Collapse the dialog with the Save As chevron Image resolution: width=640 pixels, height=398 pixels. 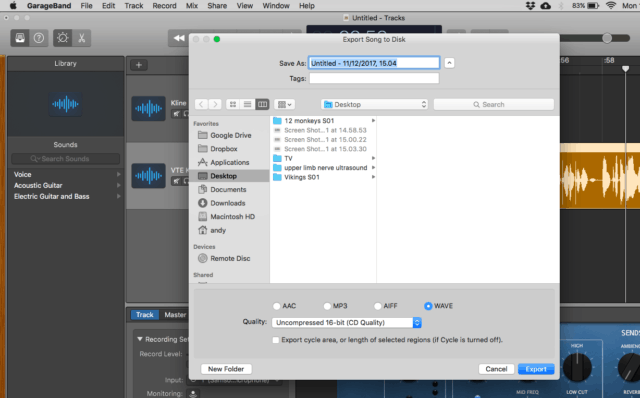(x=449, y=63)
